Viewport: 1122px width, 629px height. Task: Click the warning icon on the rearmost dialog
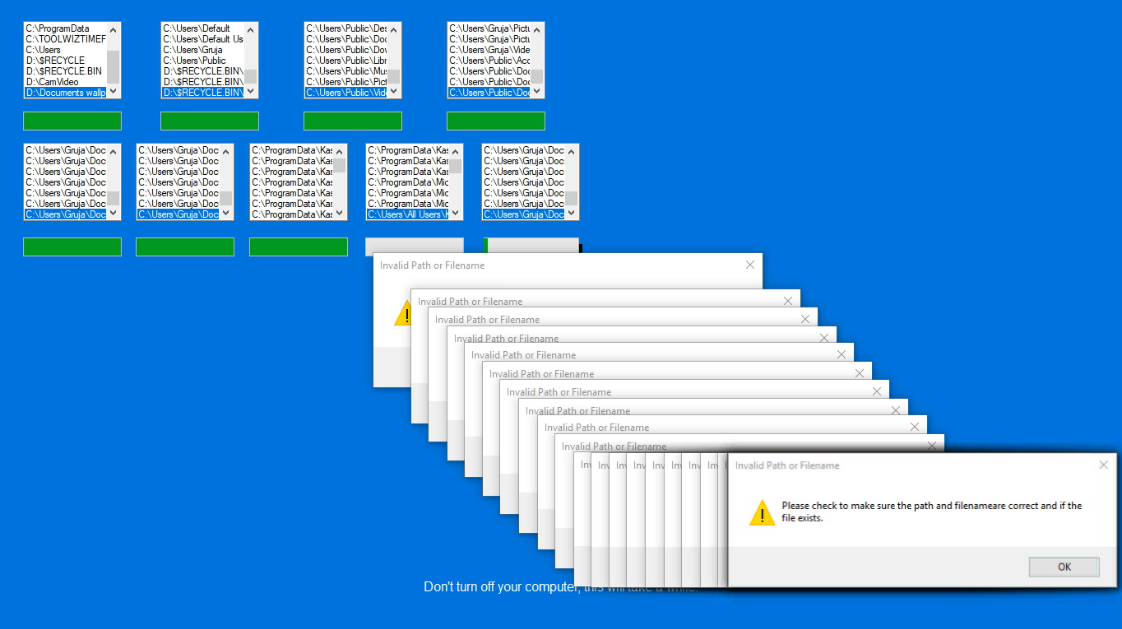(403, 313)
